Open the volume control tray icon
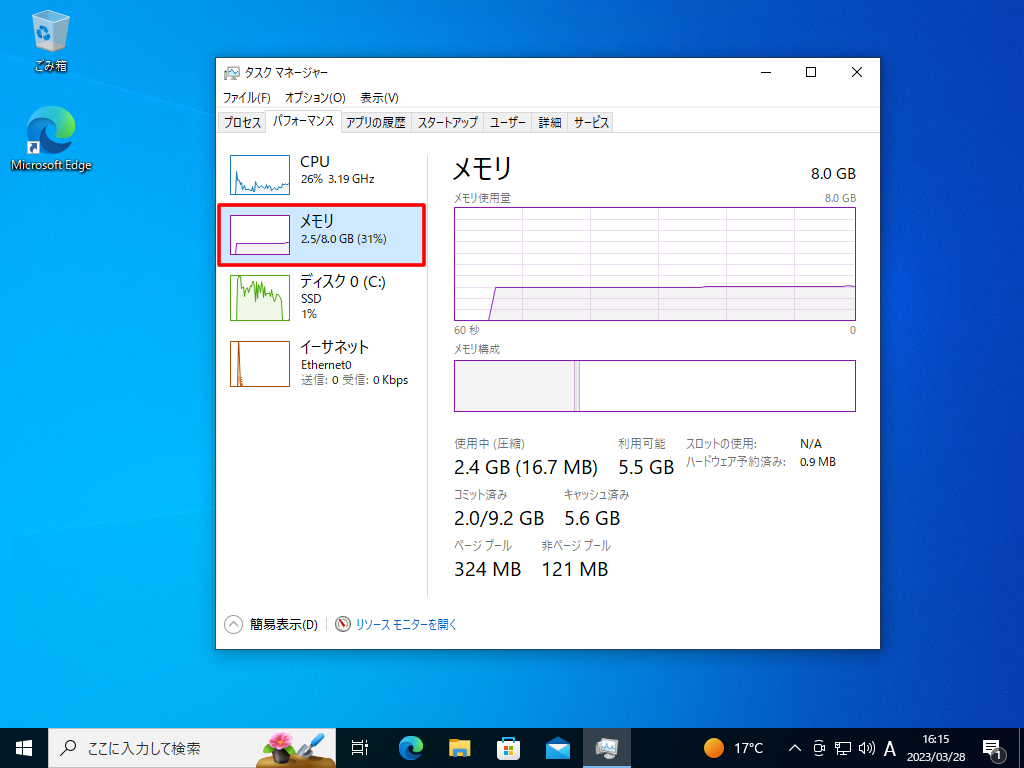 (867, 748)
